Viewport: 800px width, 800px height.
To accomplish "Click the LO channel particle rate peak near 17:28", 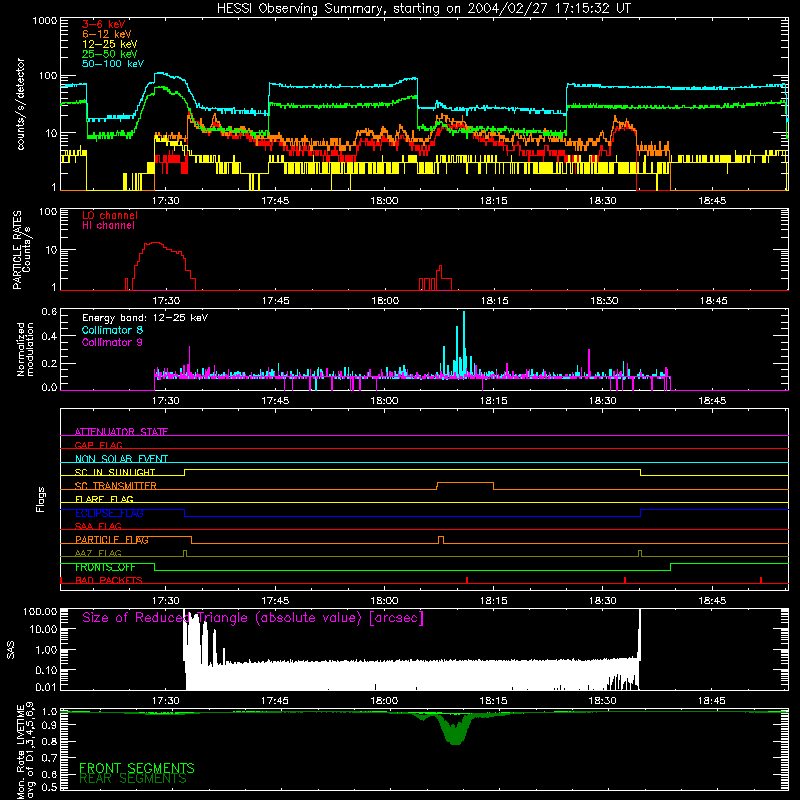I will click(154, 243).
